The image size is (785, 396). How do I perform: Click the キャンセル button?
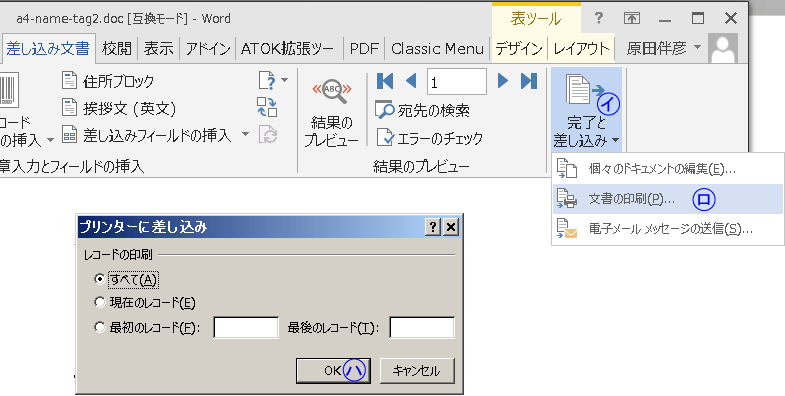pyautogui.click(x=417, y=370)
